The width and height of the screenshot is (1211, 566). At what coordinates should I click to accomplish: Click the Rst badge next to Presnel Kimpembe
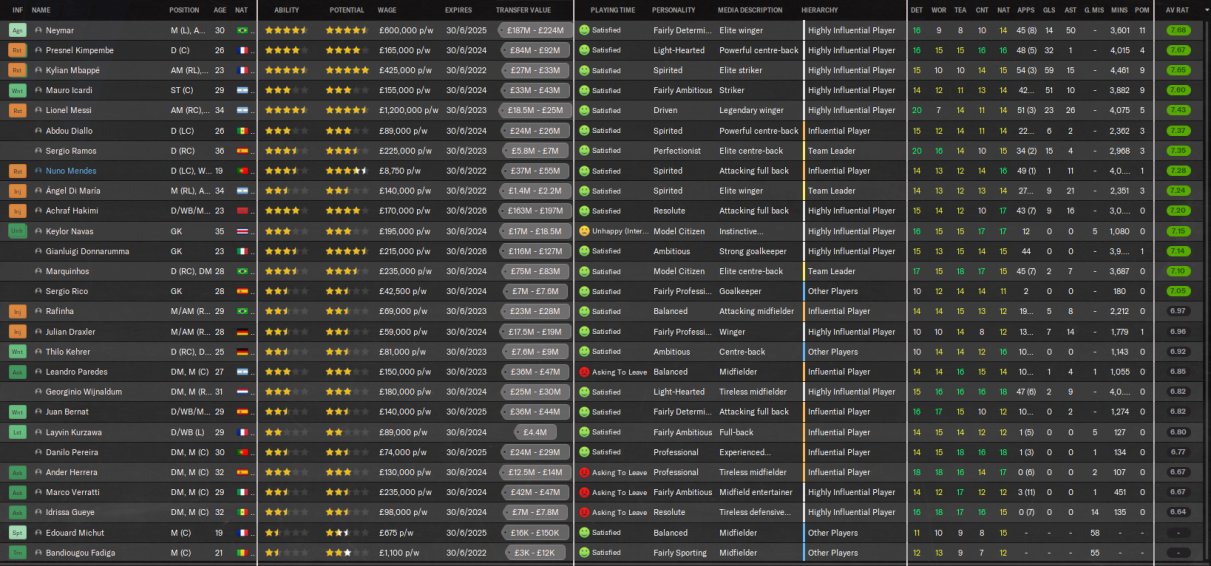click(x=17, y=51)
